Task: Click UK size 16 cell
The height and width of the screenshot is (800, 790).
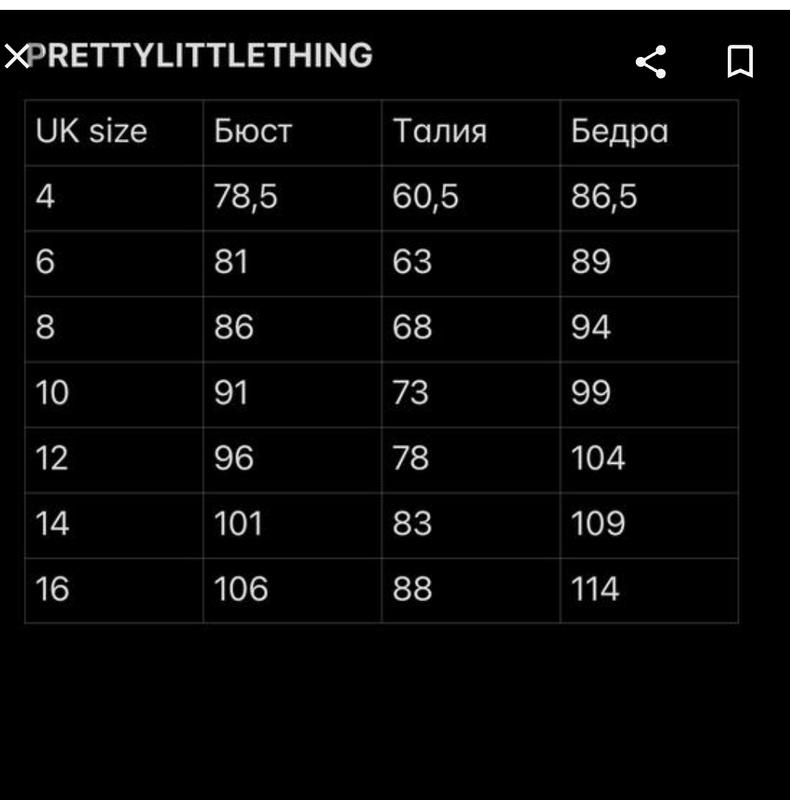Action: (x=114, y=590)
